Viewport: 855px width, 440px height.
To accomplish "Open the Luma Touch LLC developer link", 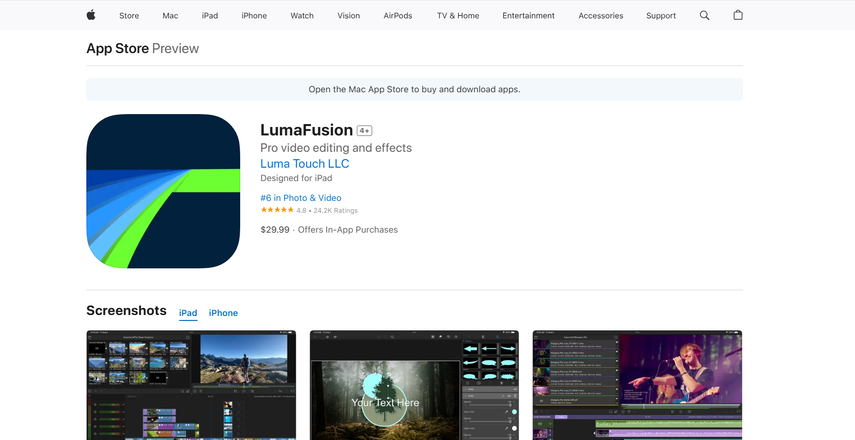I will (x=305, y=164).
